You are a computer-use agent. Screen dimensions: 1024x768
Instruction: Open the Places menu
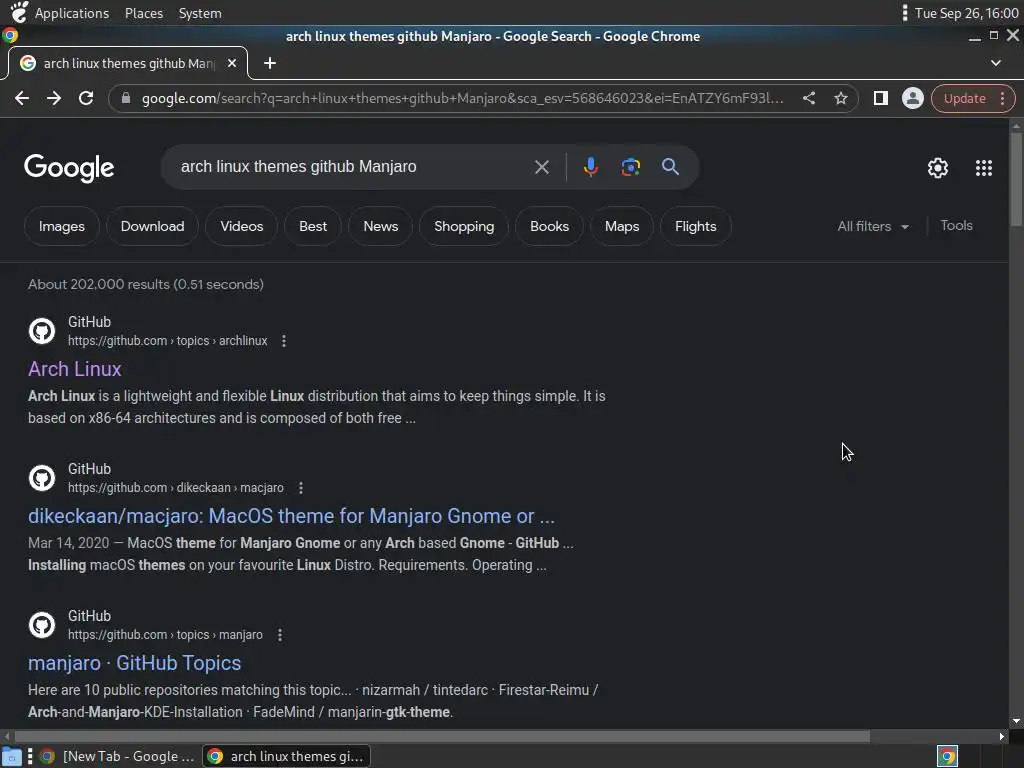144,13
